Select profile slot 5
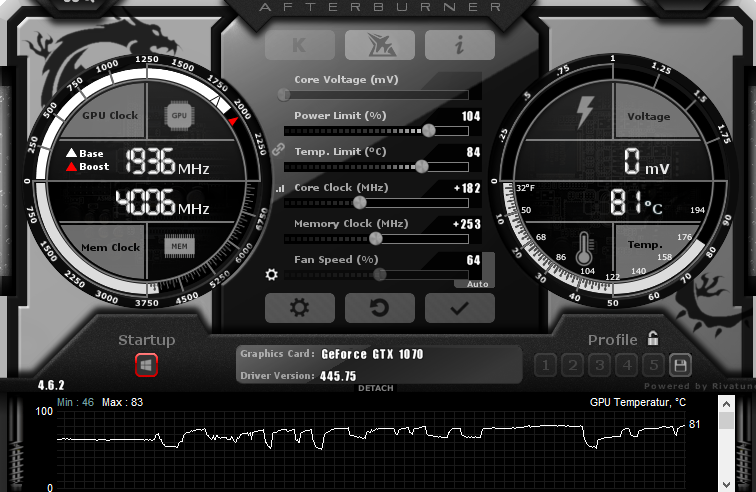 point(653,365)
